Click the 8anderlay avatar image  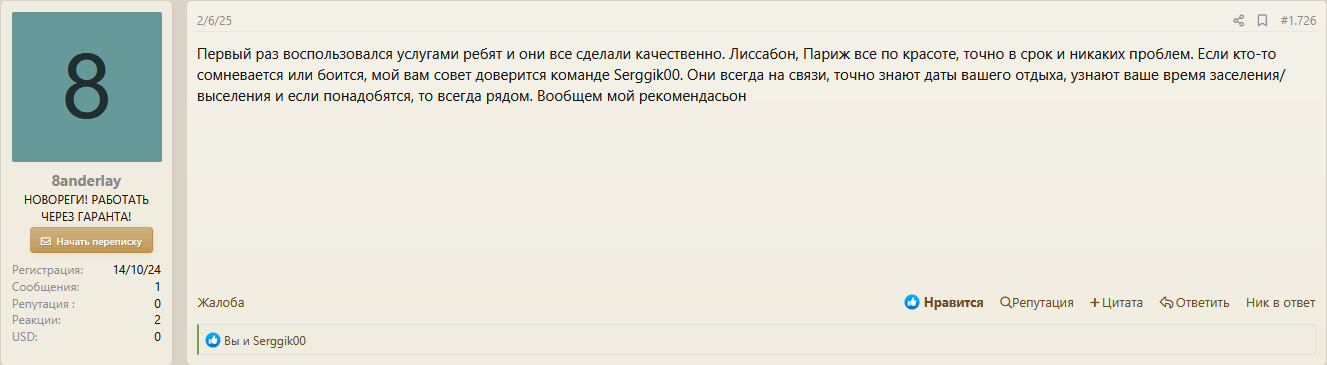pos(87,87)
